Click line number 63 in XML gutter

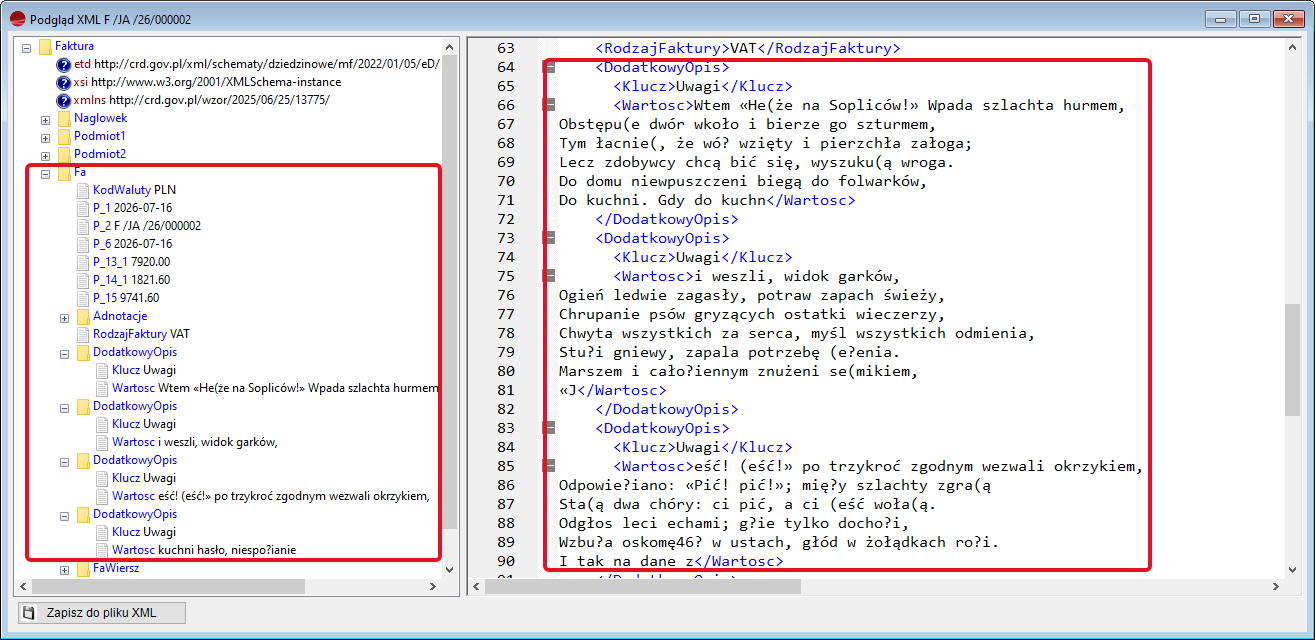point(505,48)
